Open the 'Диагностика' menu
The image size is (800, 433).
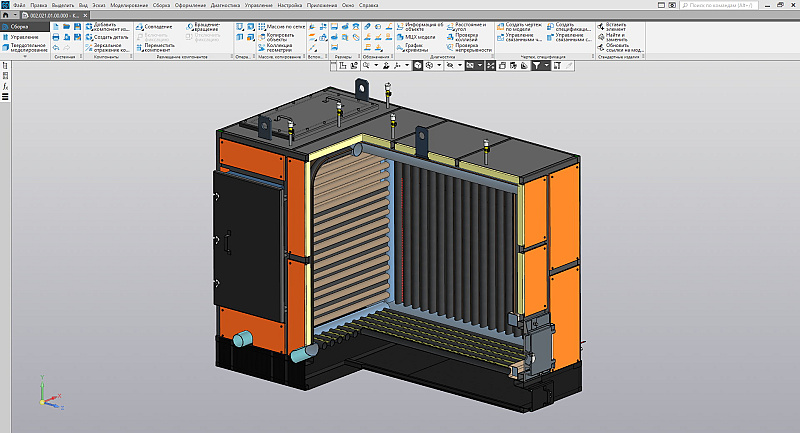tap(225, 5)
